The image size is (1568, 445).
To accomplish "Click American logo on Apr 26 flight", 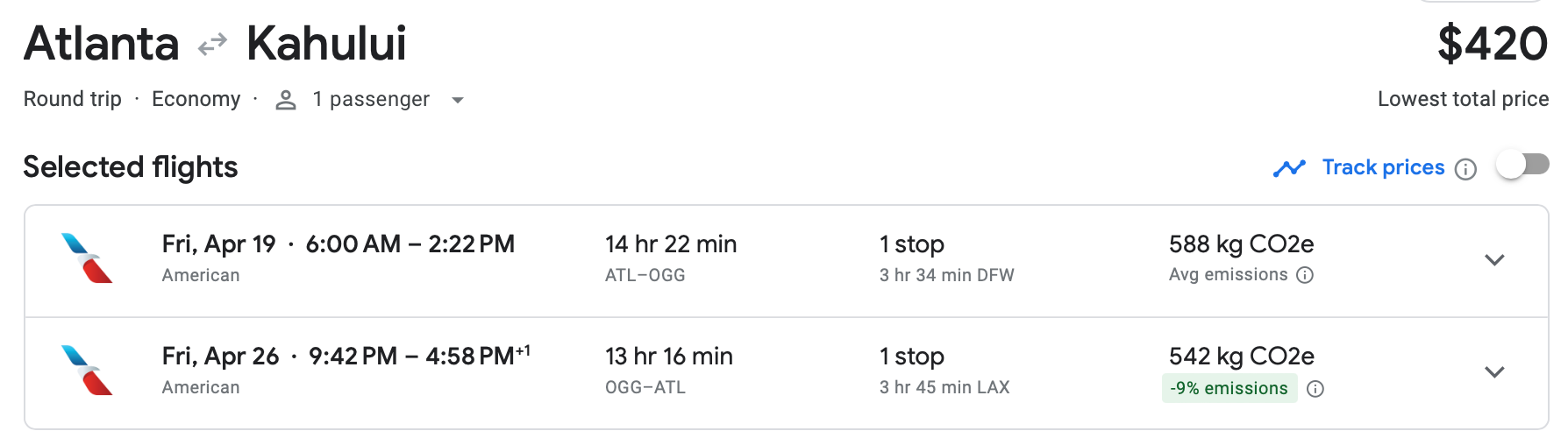I will (87, 371).
